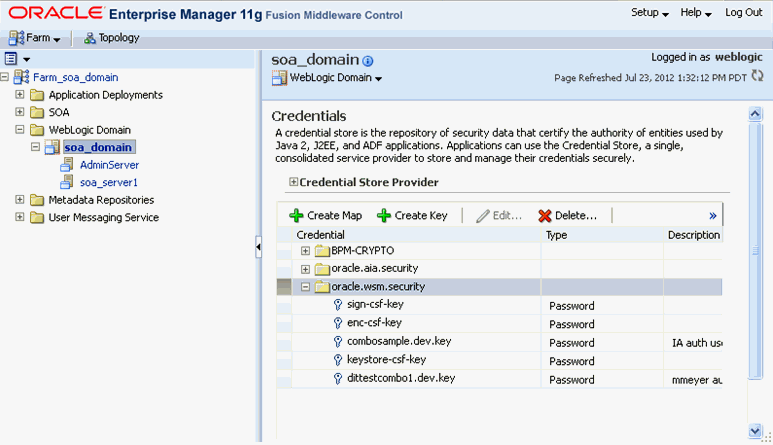773x445 pixels.
Task: Open AdminServer from the tree
Action: [x=109, y=165]
